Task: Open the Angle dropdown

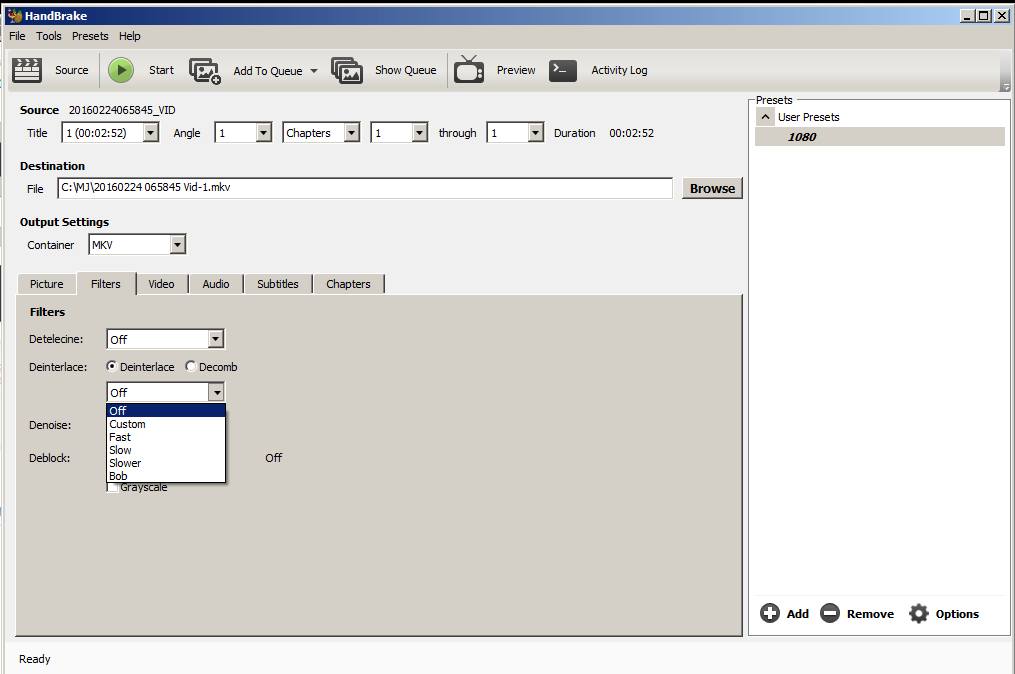Action: (263, 133)
